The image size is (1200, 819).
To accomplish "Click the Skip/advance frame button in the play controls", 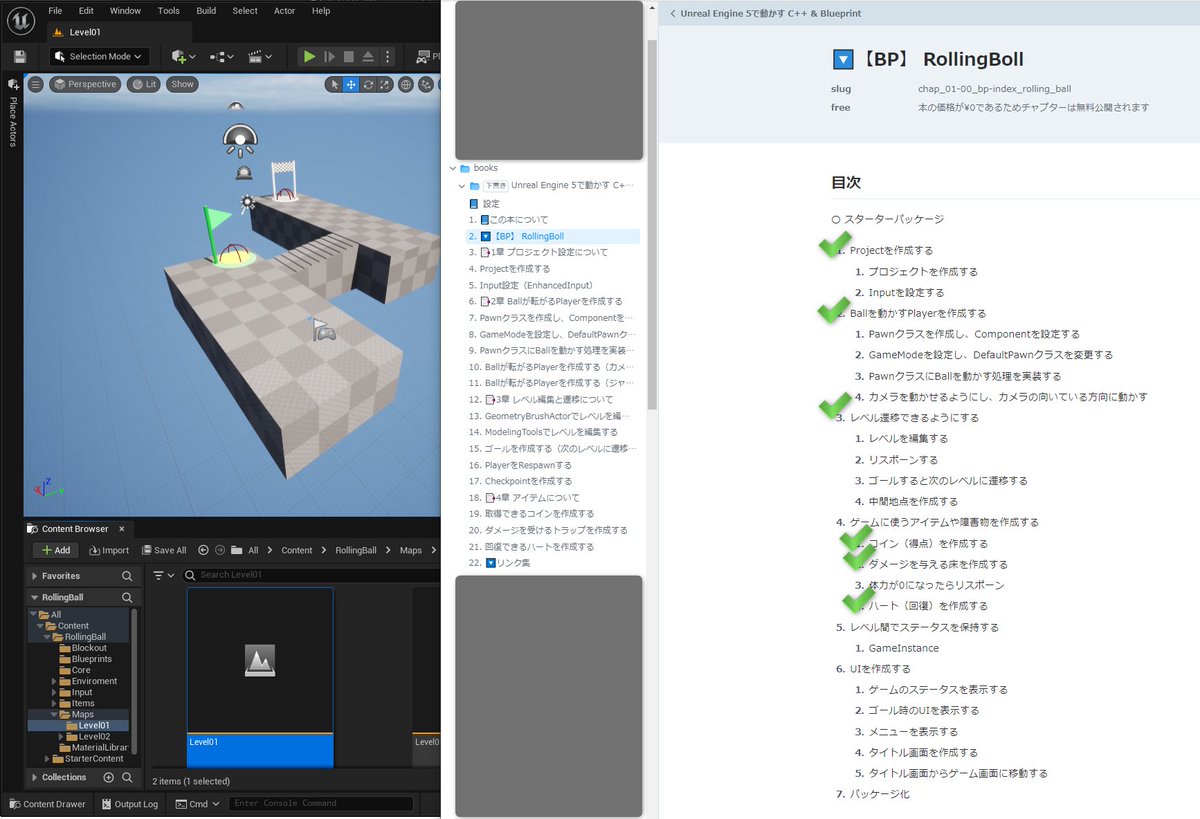I will [x=329, y=57].
